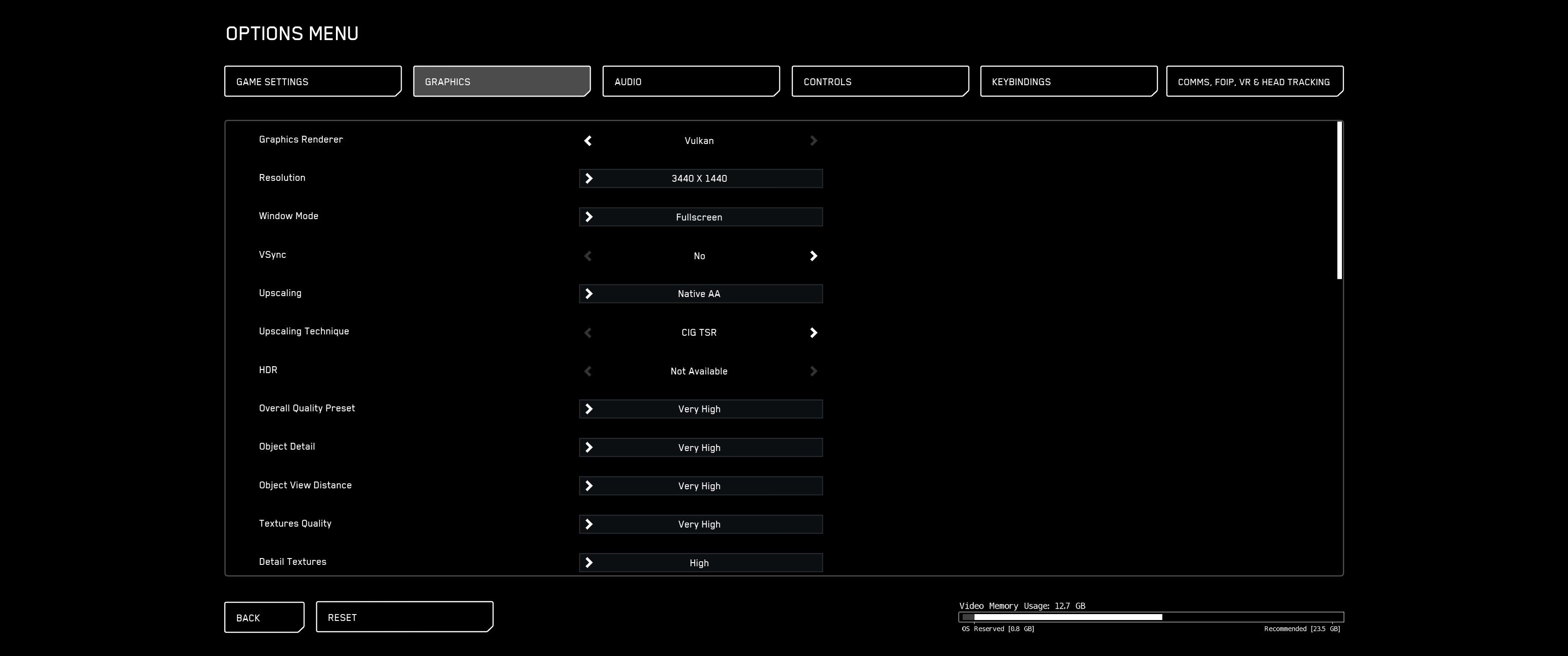This screenshot has height=656, width=1568.
Task: Click left arrow of Graphics Renderer
Action: pyautogui.click(x=588, y=141)
